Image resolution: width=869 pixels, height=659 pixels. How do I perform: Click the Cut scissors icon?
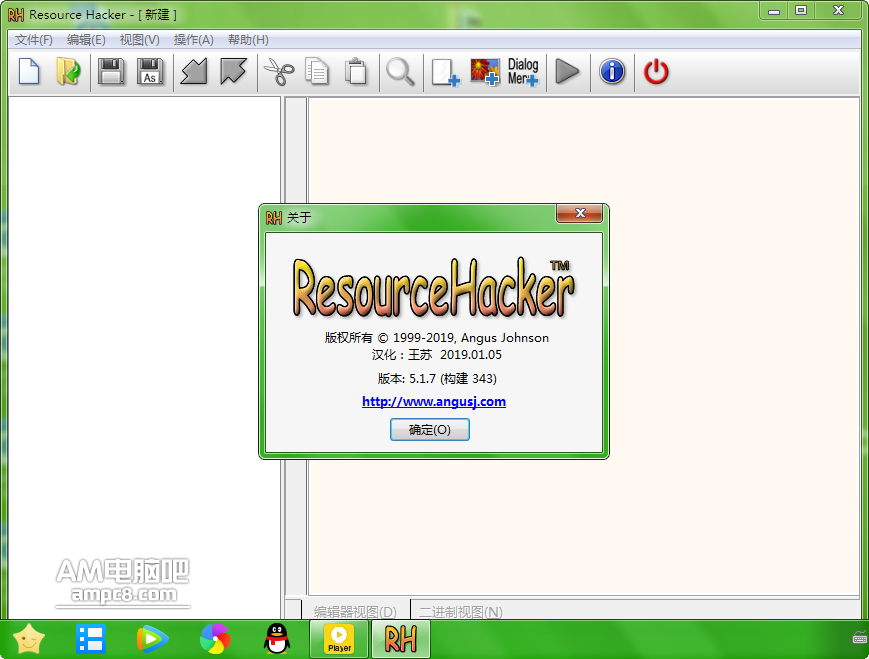click(x=279, y=71)
